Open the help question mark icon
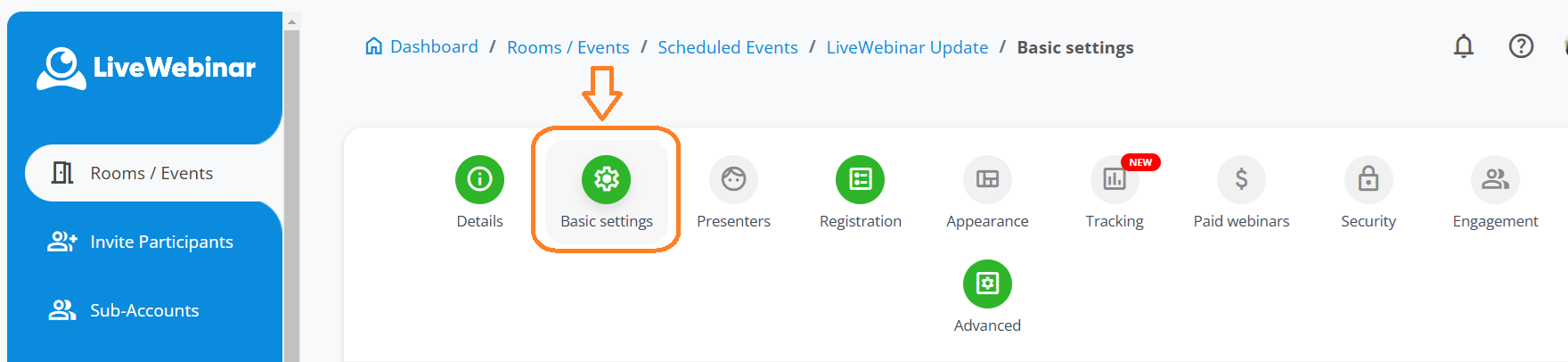 tap(1521, 46)
